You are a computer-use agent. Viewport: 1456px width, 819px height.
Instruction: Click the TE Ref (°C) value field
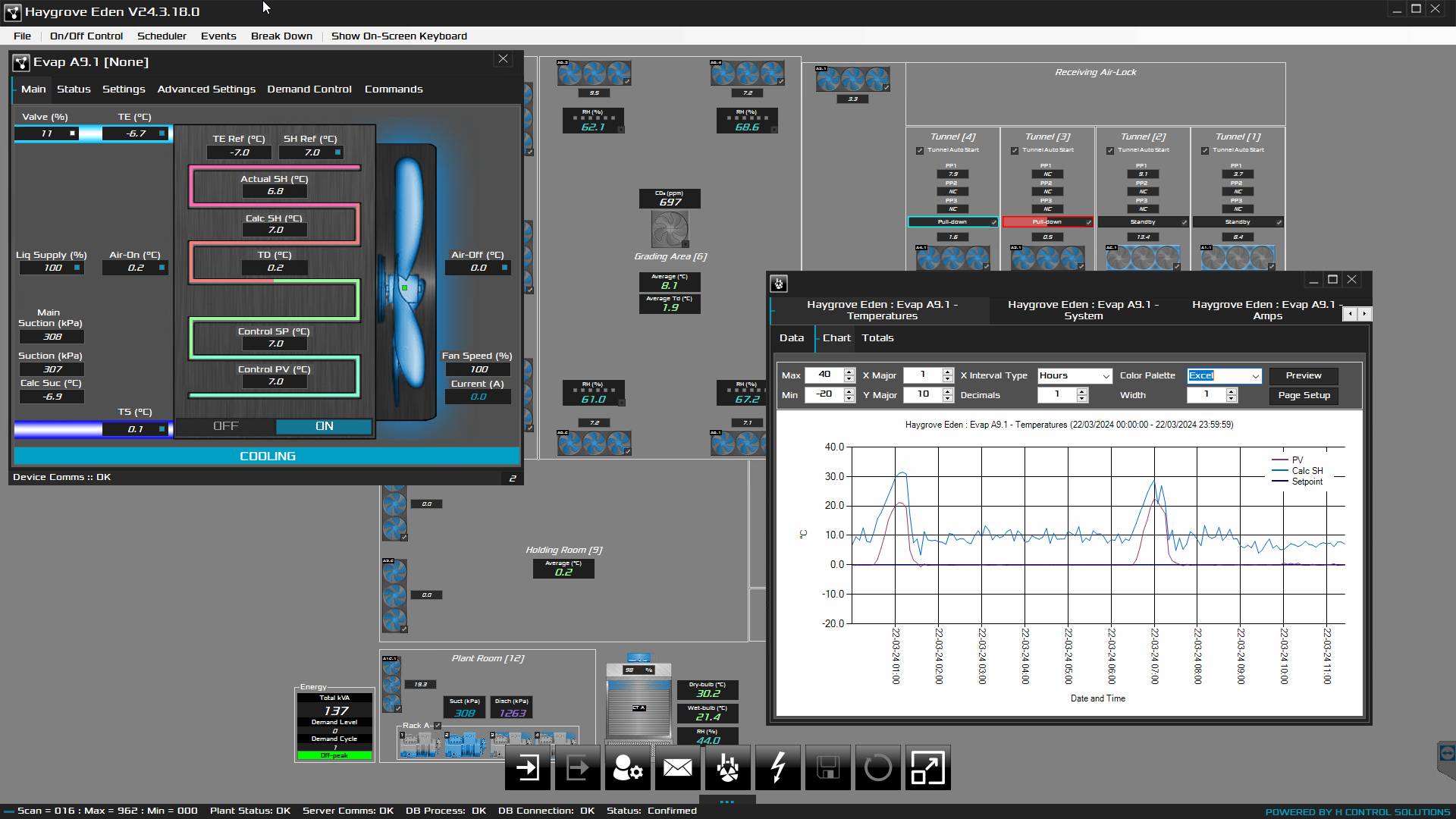239,152
